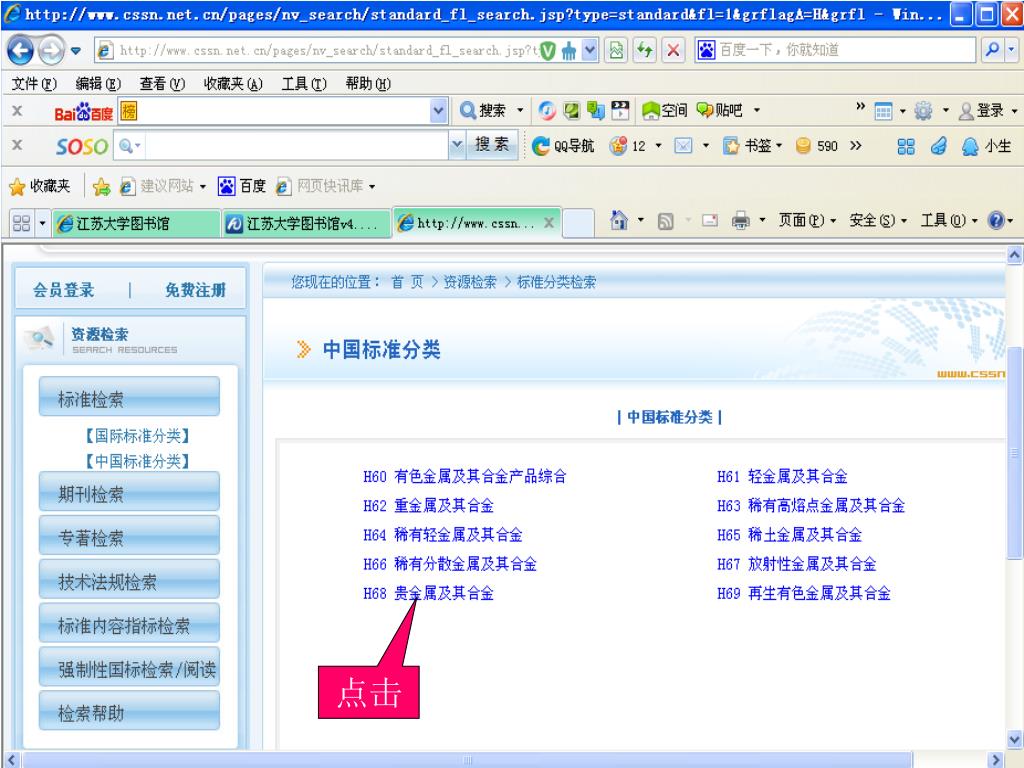Click the 书签 bookmarks icon
This screenshot has height=768, width=1024.
tap(748, 146)
